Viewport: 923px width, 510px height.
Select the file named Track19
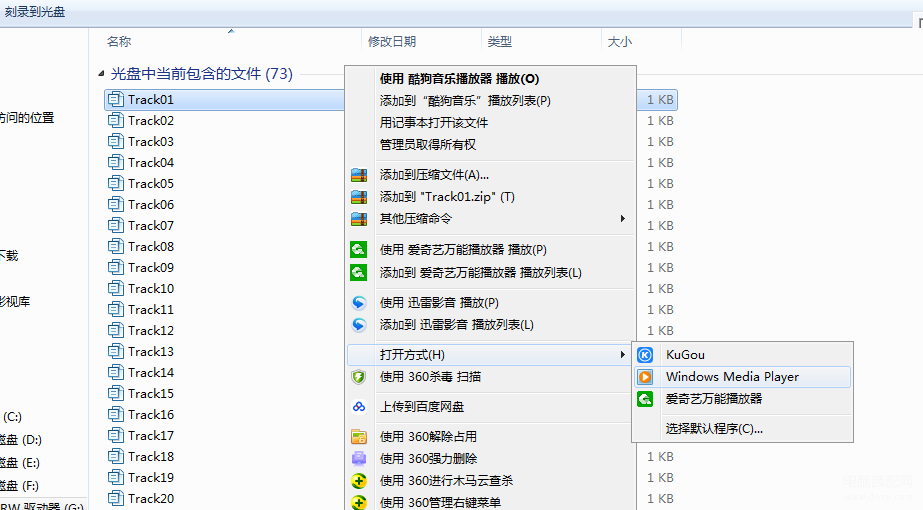[x=151, y=478]
